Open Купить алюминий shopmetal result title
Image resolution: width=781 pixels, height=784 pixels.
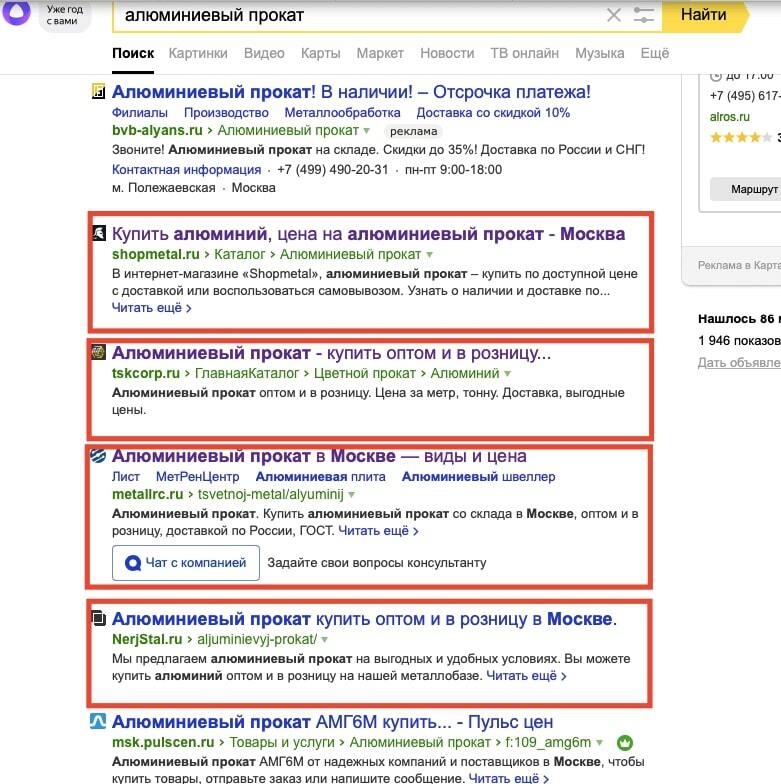(368, 234)
